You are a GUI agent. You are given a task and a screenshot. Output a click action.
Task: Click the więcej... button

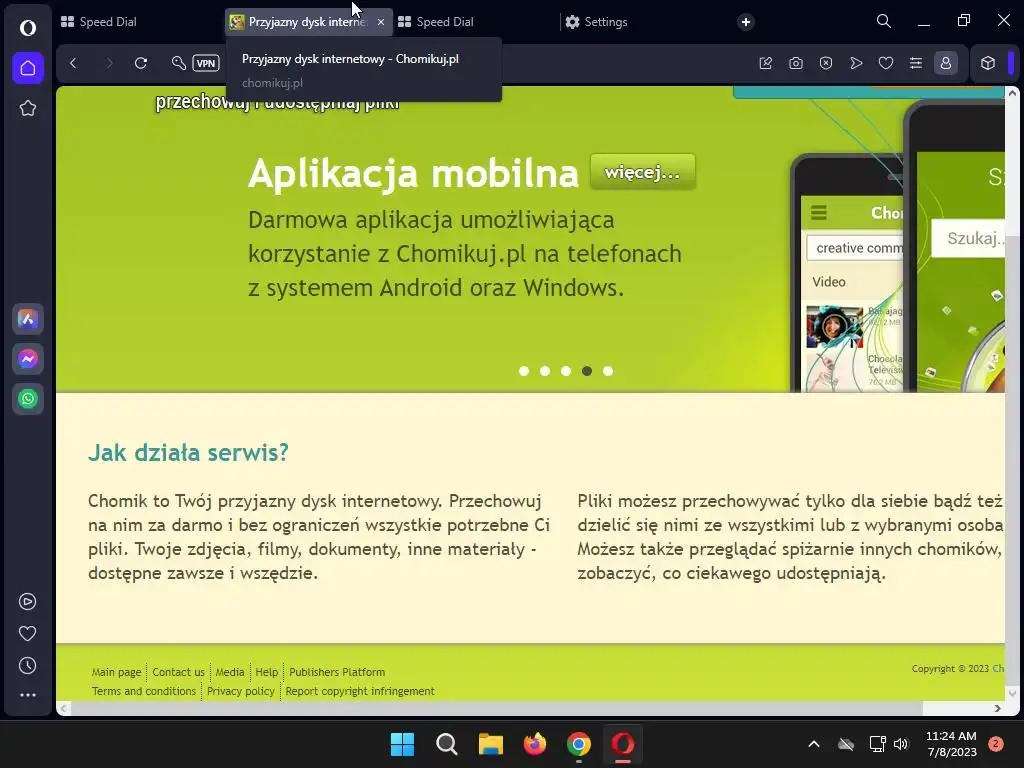click(643, 172)
